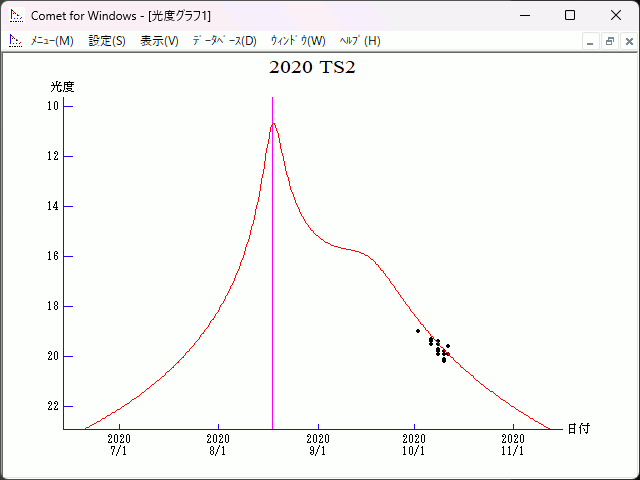640x480 pixels.
Task: Minimize the Comet for Windows window
Action: (524, 15)
